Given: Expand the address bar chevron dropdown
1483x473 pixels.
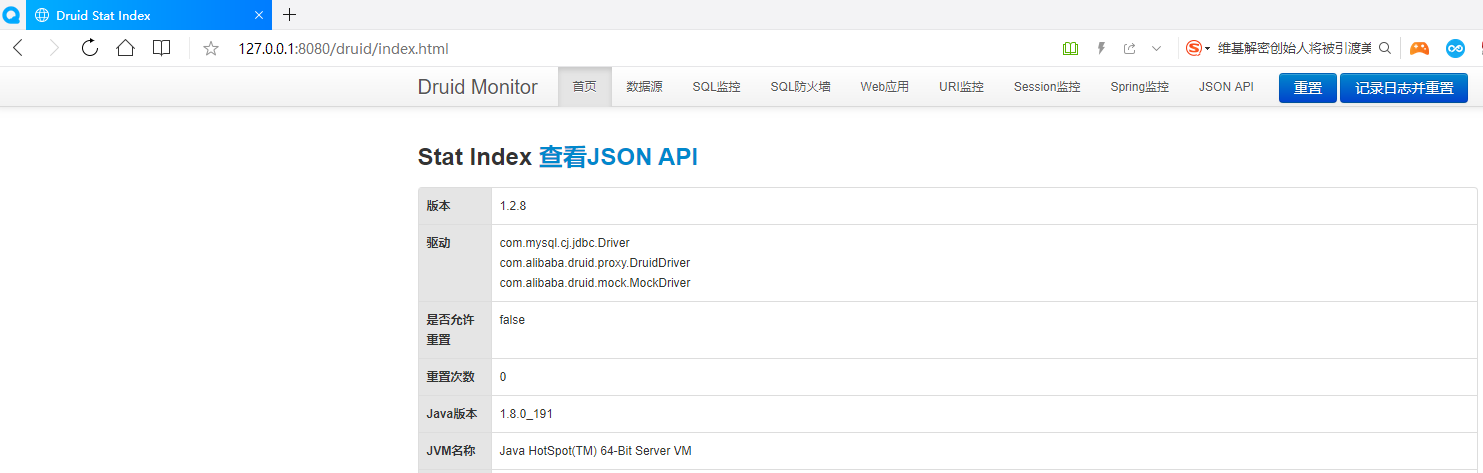Looking at the screenshot, I should [1157, 48].
